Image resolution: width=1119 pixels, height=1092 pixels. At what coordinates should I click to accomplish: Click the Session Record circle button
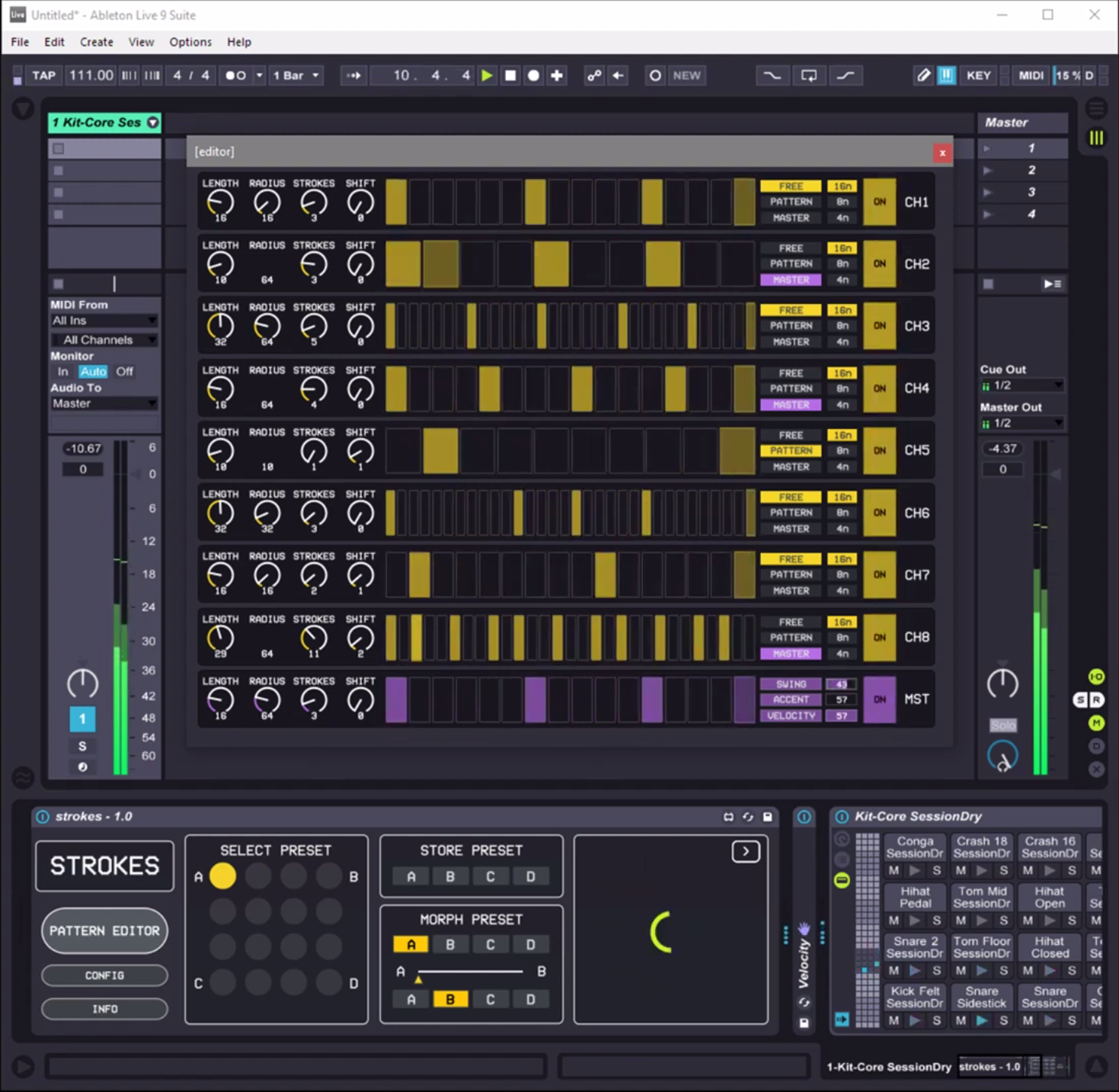654,75
